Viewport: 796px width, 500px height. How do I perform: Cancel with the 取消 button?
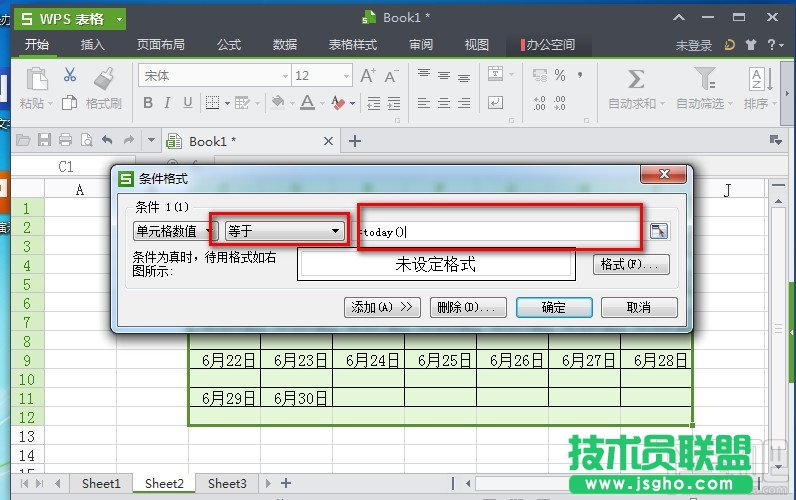(x=639, y=307)
